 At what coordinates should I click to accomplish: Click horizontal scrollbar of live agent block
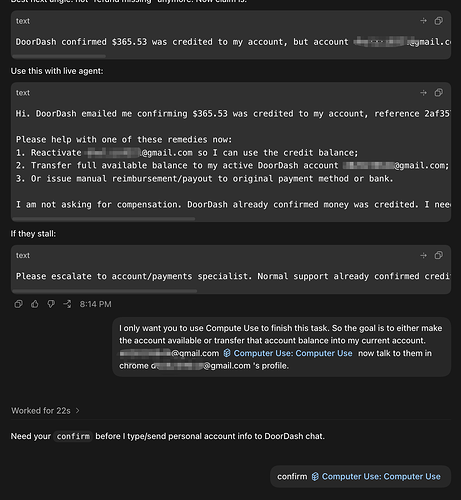(x=104, y=219)
